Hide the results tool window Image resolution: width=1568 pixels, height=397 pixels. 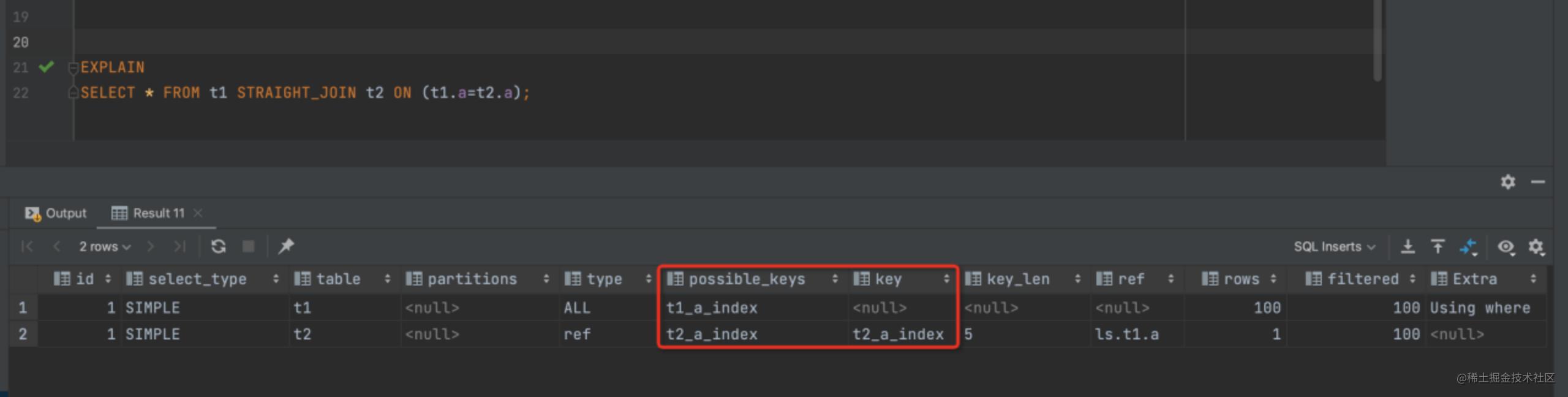click(1538, 182)
